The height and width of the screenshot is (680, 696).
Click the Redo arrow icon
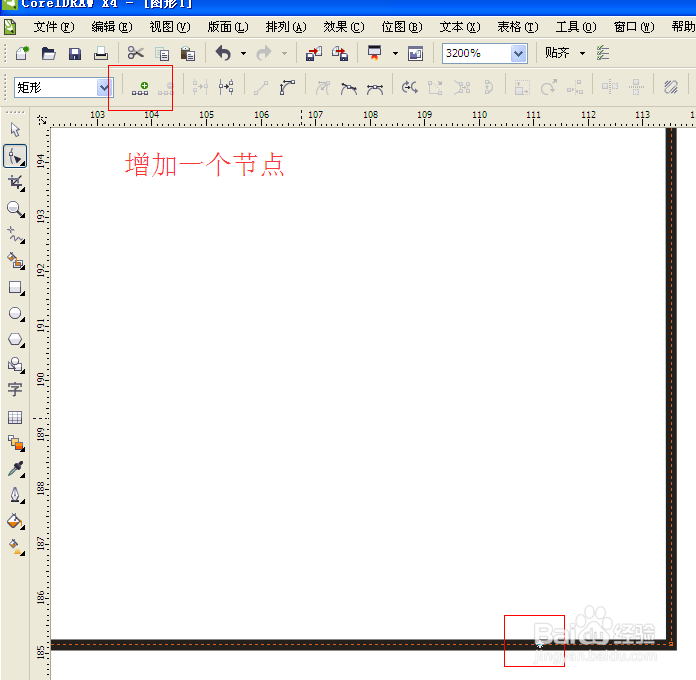click(x=264, y=53)
